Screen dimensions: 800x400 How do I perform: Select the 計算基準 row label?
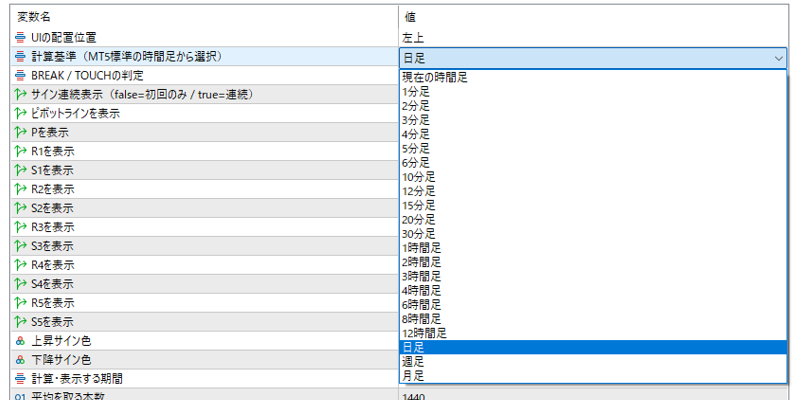(x=127, y=57)
